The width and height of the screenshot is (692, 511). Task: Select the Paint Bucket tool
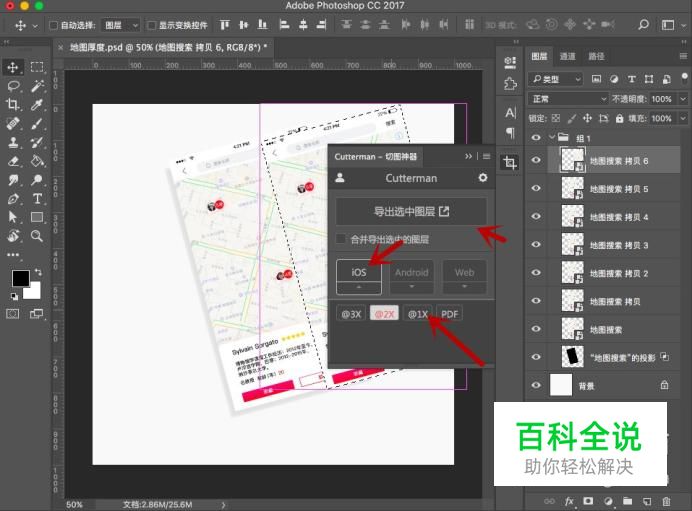(x=37, y=161)
